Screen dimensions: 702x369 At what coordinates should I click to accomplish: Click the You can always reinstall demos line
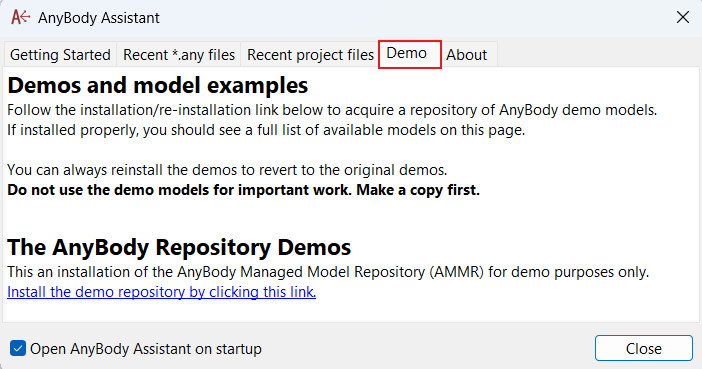[227, 170]
